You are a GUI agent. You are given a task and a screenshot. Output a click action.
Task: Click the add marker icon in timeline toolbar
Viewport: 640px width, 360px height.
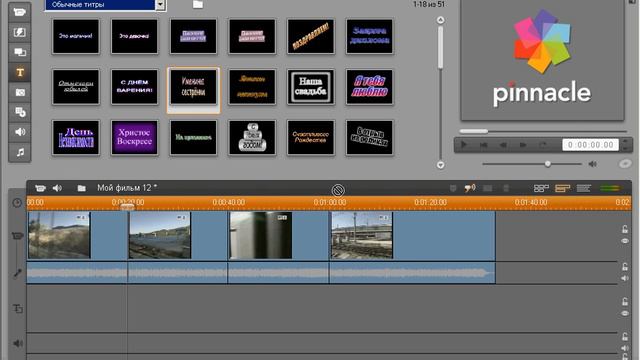(453, 188)
